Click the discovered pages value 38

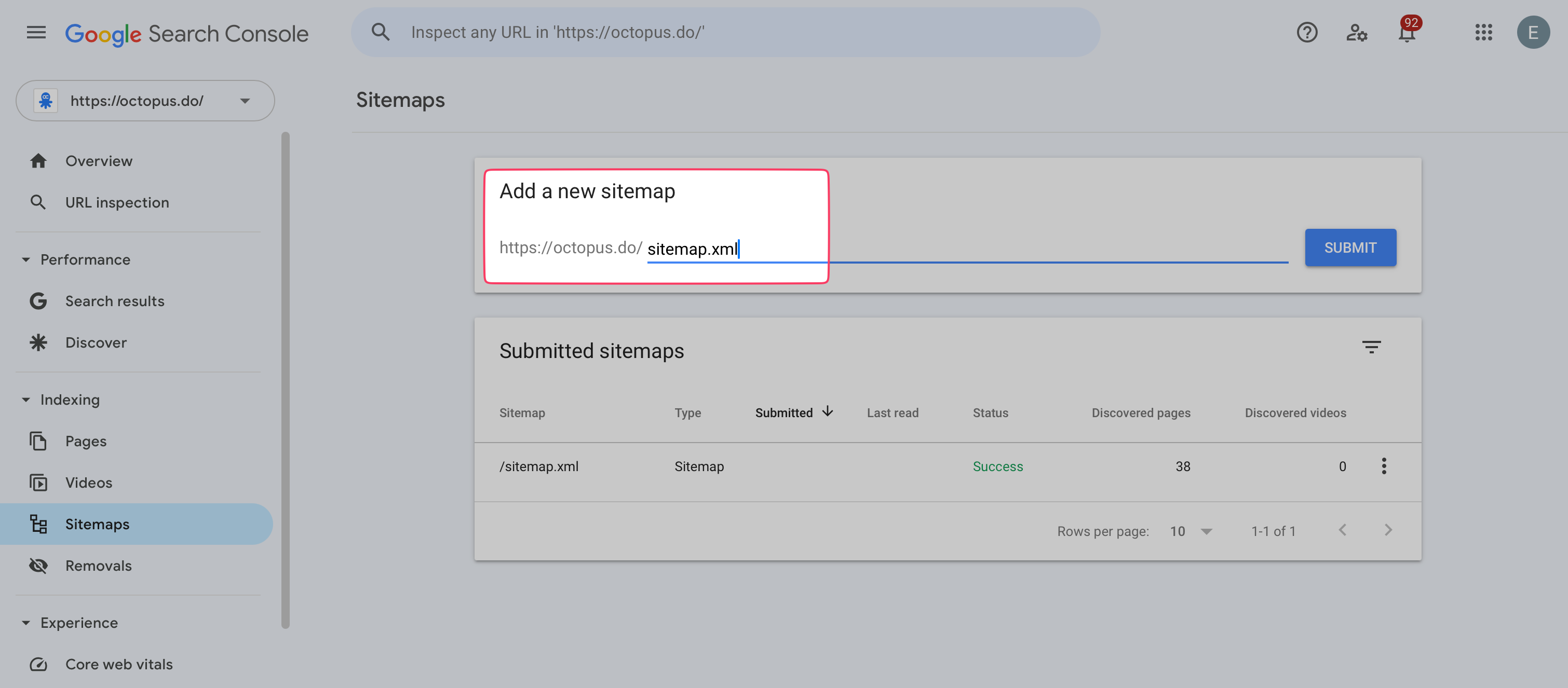tap(1182, 466)
